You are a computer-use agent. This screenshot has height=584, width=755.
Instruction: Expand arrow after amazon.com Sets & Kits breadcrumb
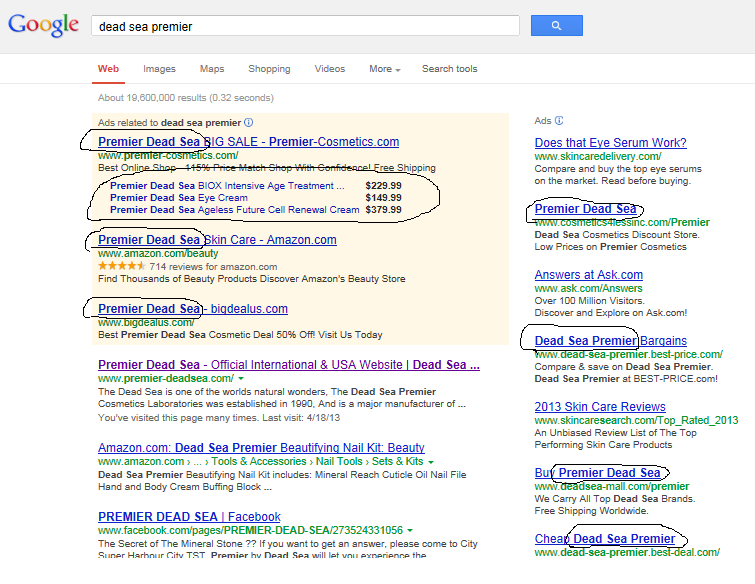pos(430,462)
